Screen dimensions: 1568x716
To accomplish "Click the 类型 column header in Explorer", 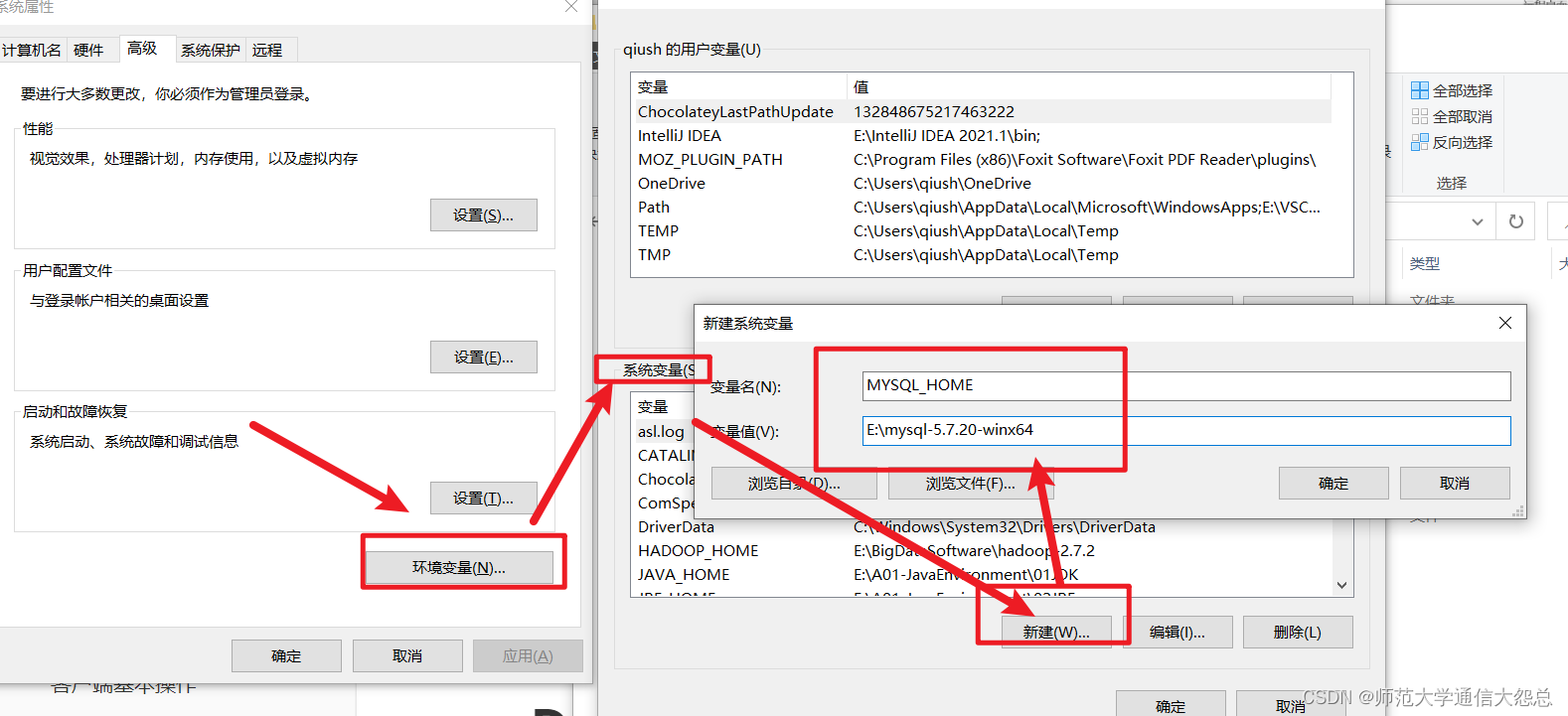I will 1425,264.
